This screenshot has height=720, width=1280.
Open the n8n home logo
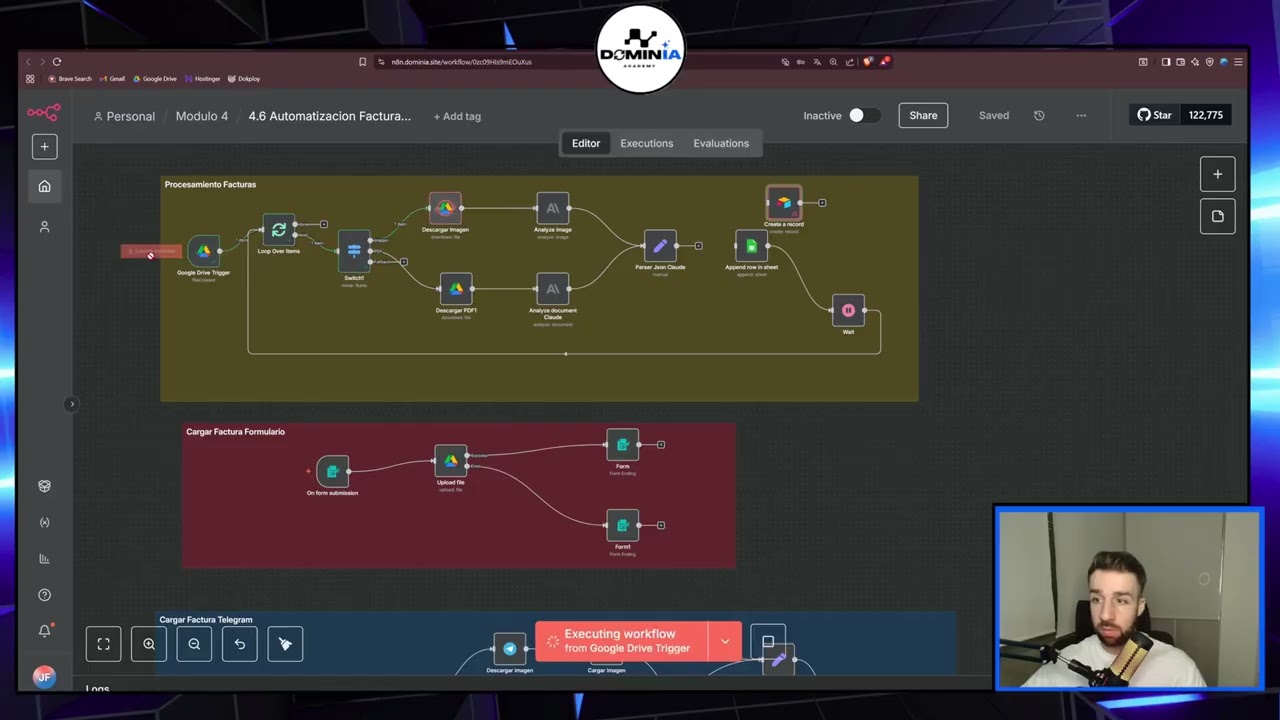[44, 113]
